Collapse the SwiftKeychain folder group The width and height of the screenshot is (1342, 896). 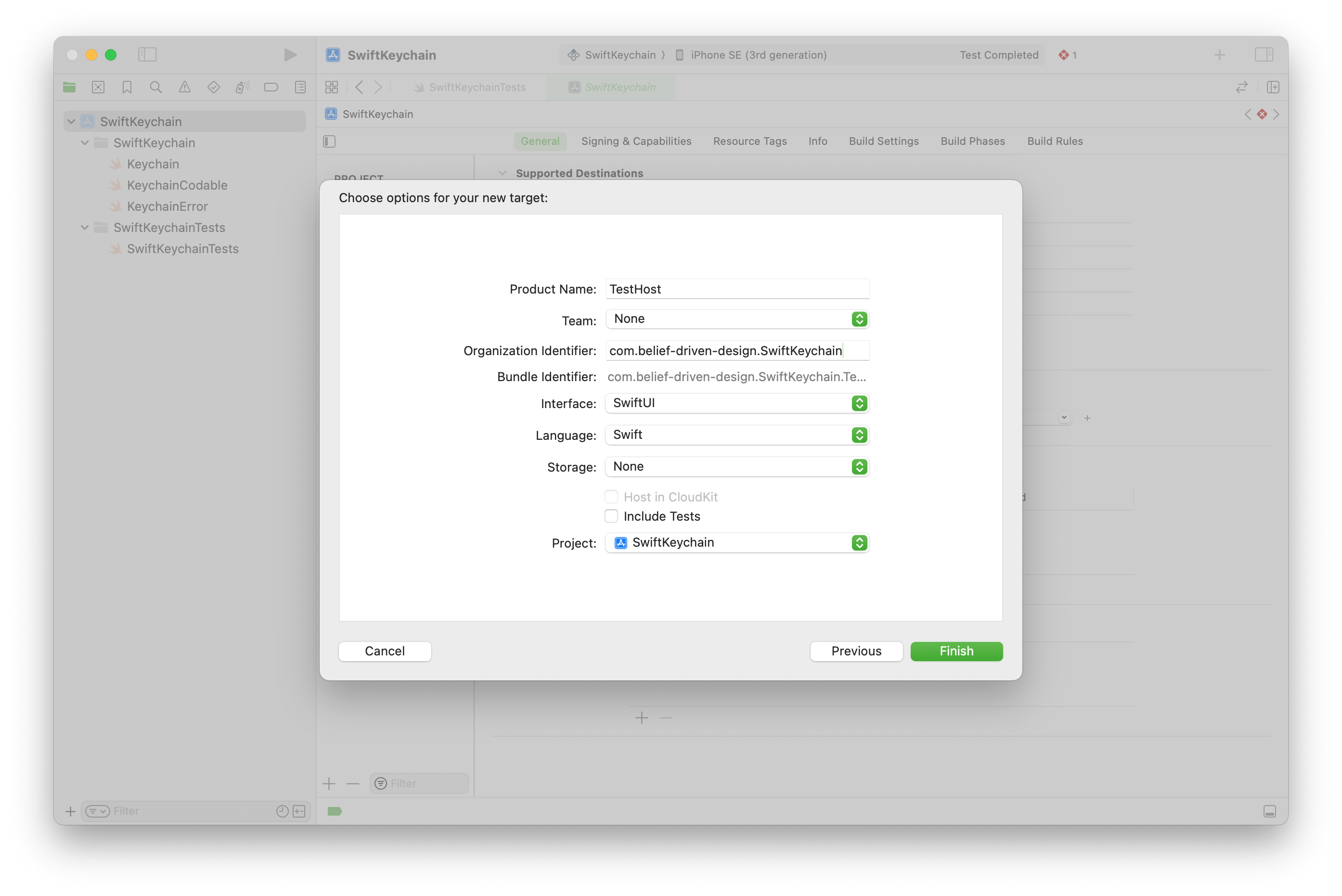[x=85, y=142]
